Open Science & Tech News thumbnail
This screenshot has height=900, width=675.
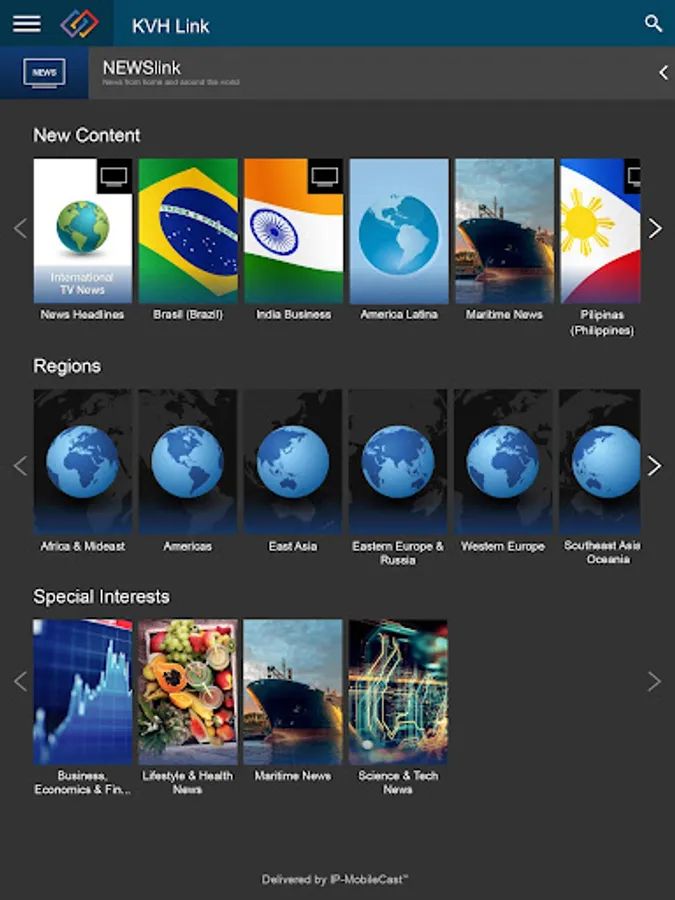point(398,692)
